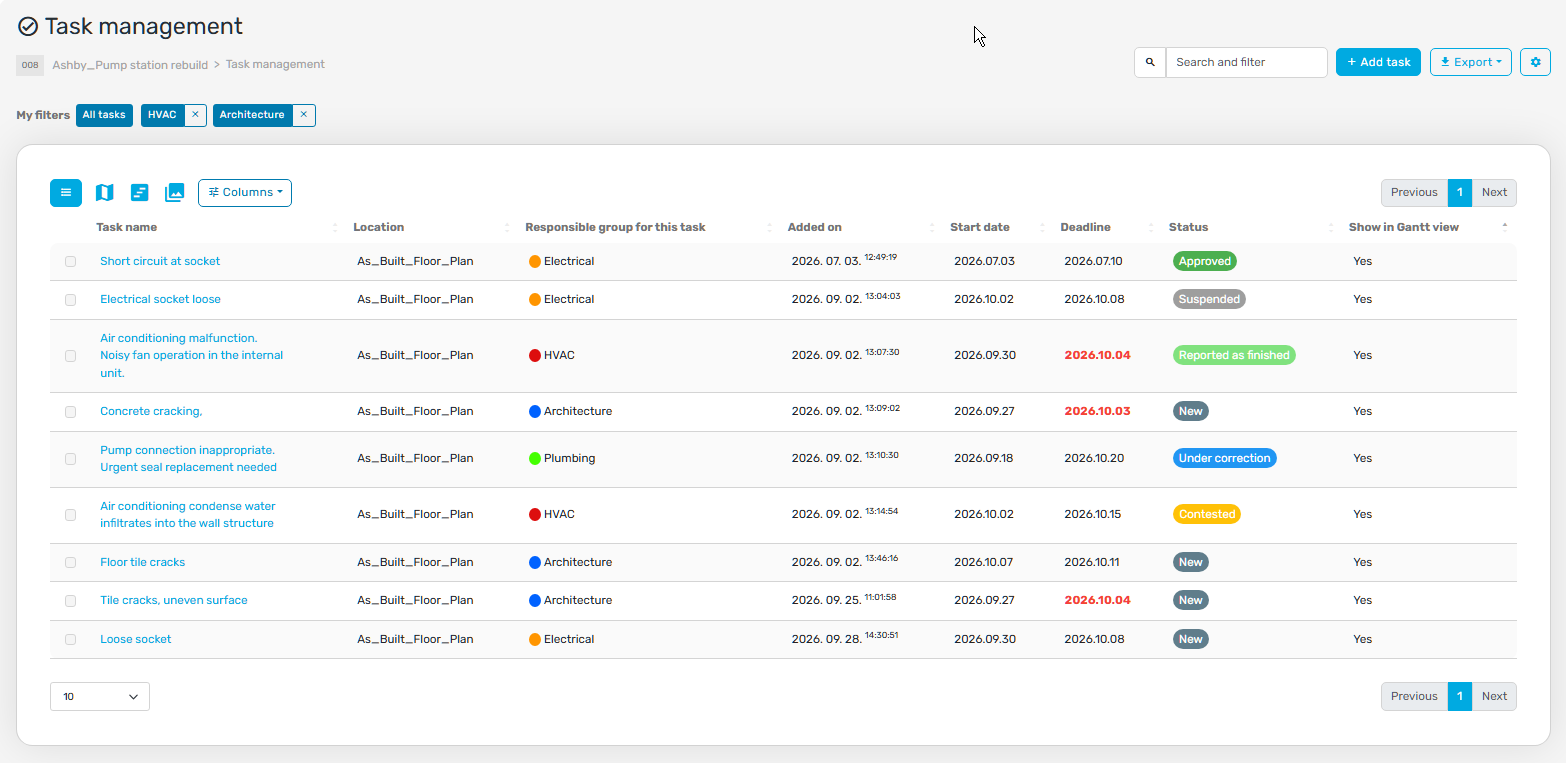1566x763 pixels.
Task: Select the All tasks filter tab
Action: pos(104,115)
